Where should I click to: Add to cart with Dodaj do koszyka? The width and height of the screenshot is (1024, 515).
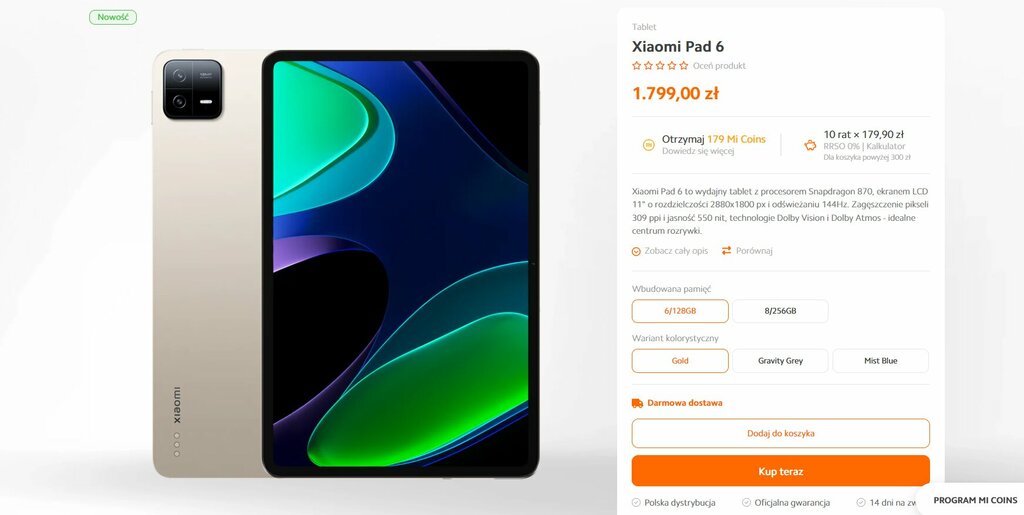[x=780, y=433]
